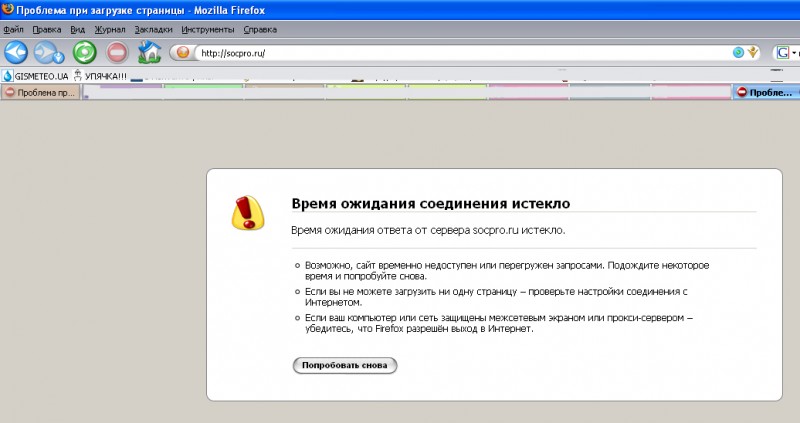Open the Правка menu
Viewport: 800px width, 423px height.
click(x=47, y=30)
